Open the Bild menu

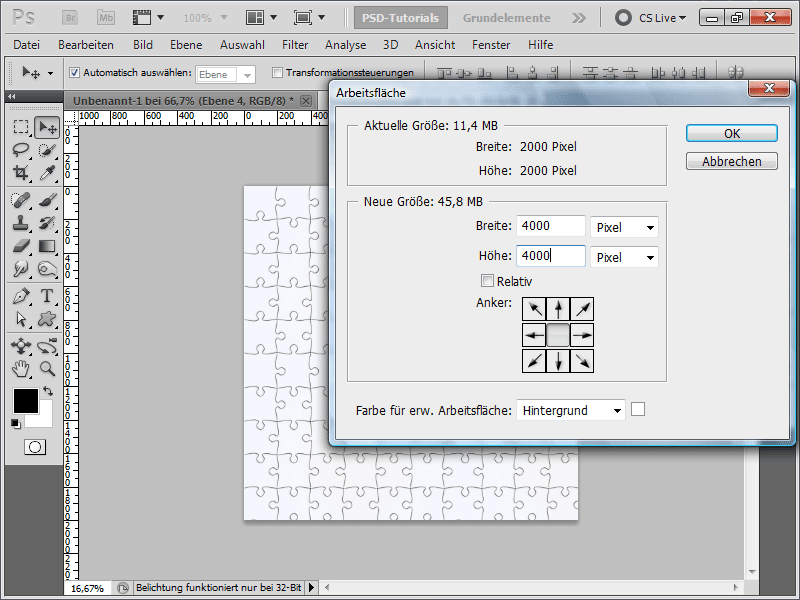pyautogui.click(x=143, y=45)
